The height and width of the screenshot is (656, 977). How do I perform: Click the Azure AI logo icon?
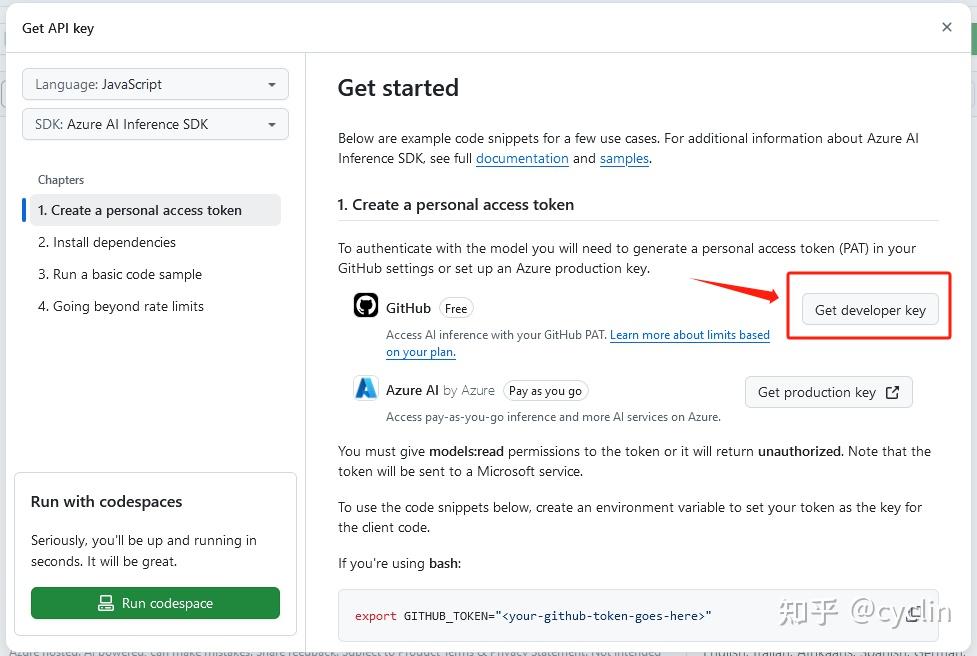(x=366, y=388)
